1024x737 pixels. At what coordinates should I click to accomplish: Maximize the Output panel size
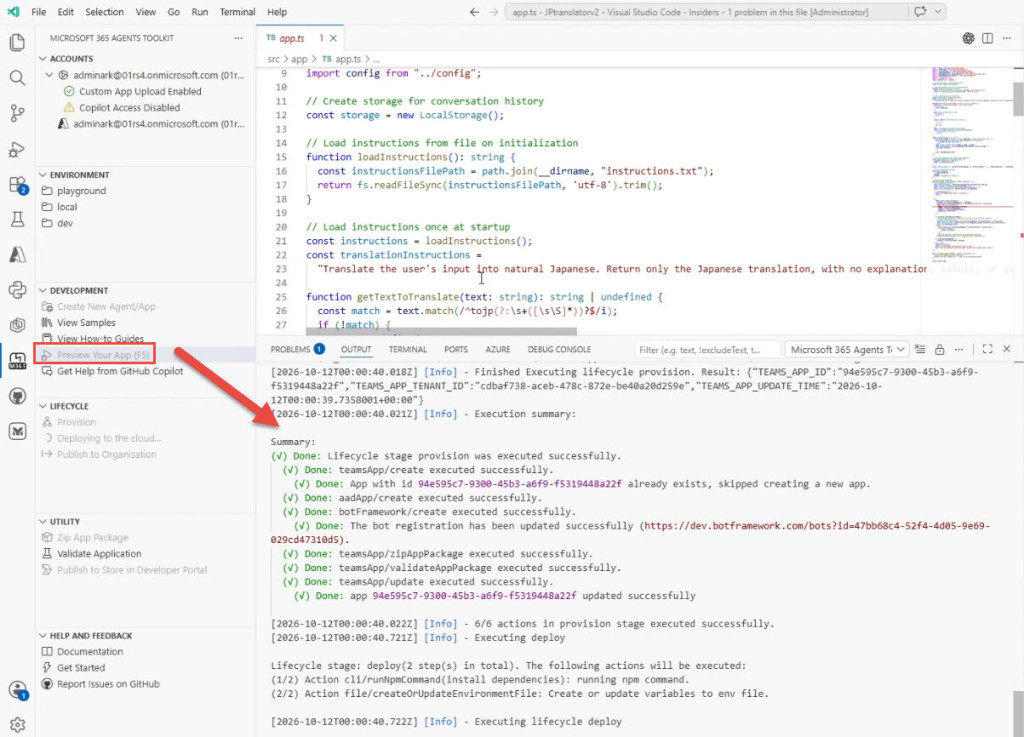(x=987, y=349)
